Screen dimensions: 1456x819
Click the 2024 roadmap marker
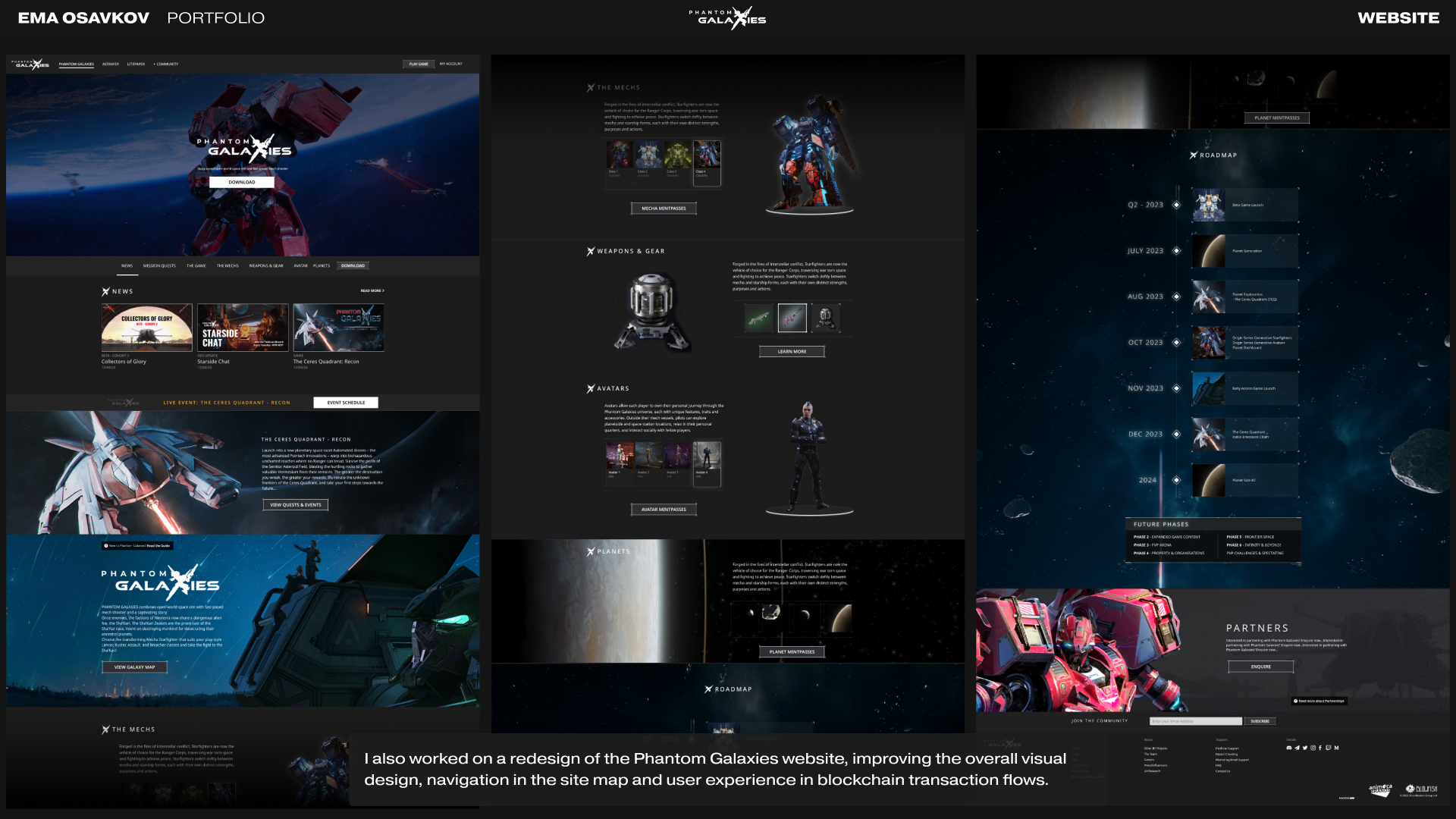click(x=1176, y=480)
